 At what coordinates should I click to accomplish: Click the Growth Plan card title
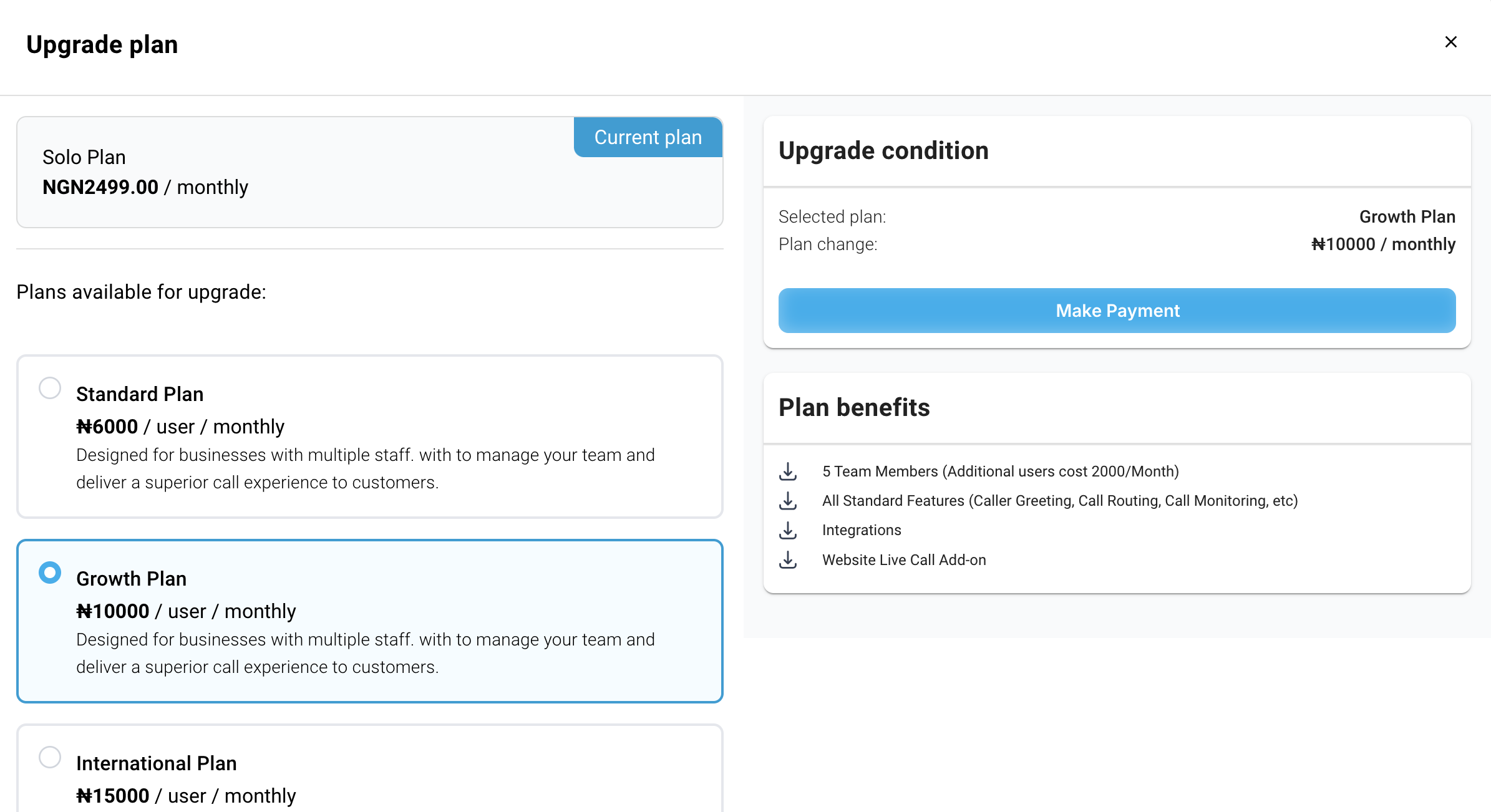click(131, 579)
